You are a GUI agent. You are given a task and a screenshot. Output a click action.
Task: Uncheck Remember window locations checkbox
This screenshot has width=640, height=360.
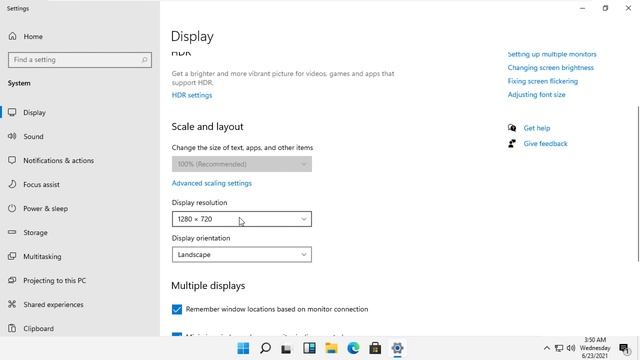[x=177, y=309]
